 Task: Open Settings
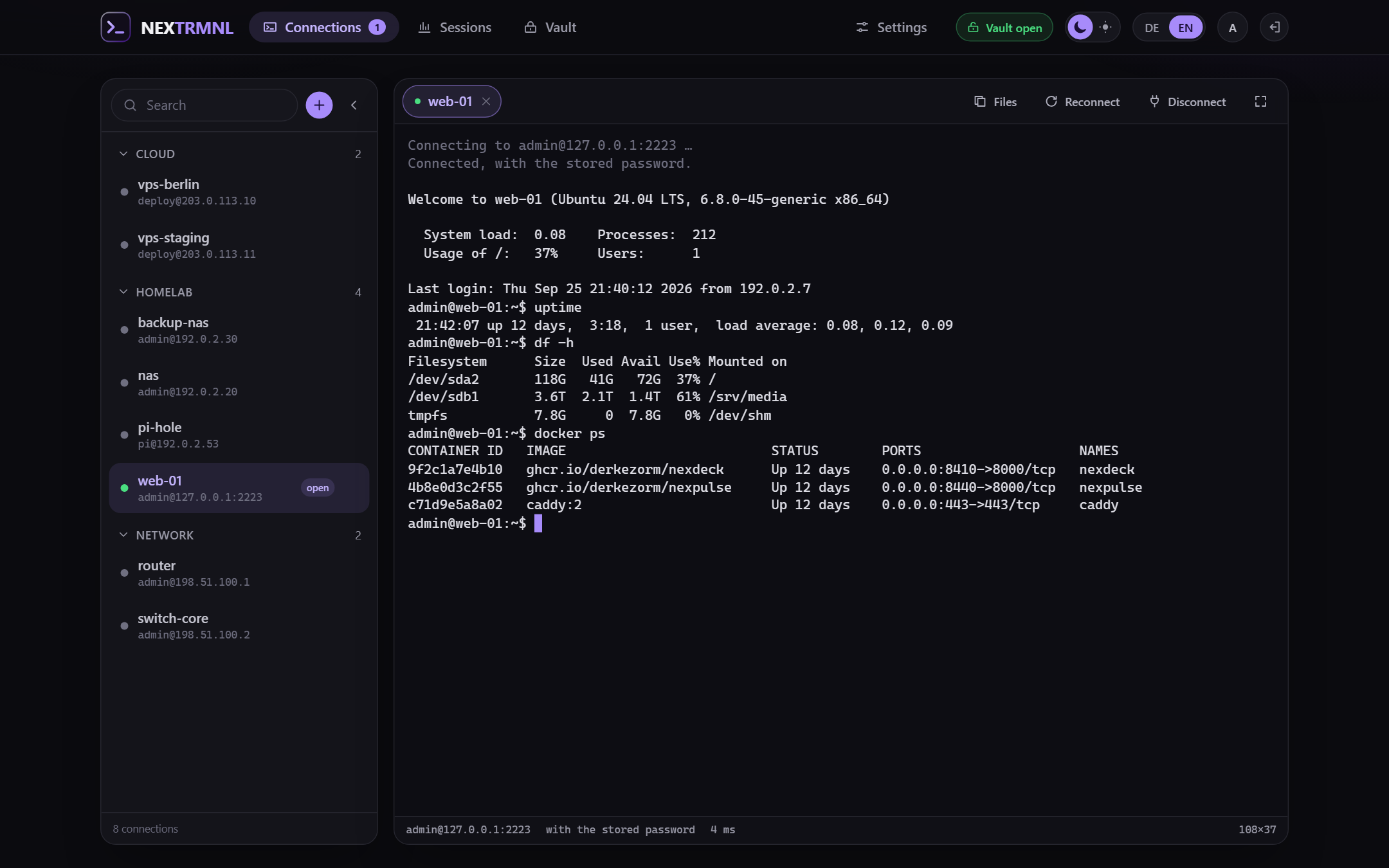pos(891,27)
